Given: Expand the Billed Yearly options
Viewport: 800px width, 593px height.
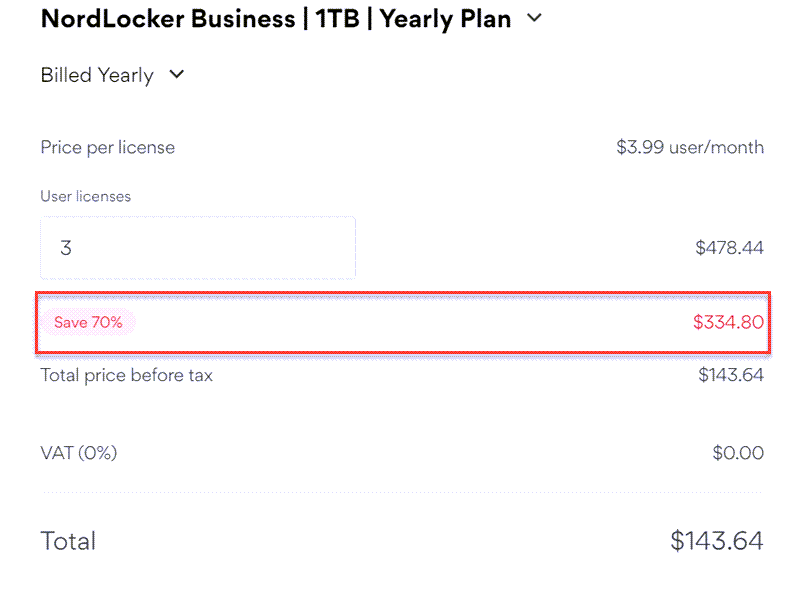Looking at the screenshot, I should (176, 75).
